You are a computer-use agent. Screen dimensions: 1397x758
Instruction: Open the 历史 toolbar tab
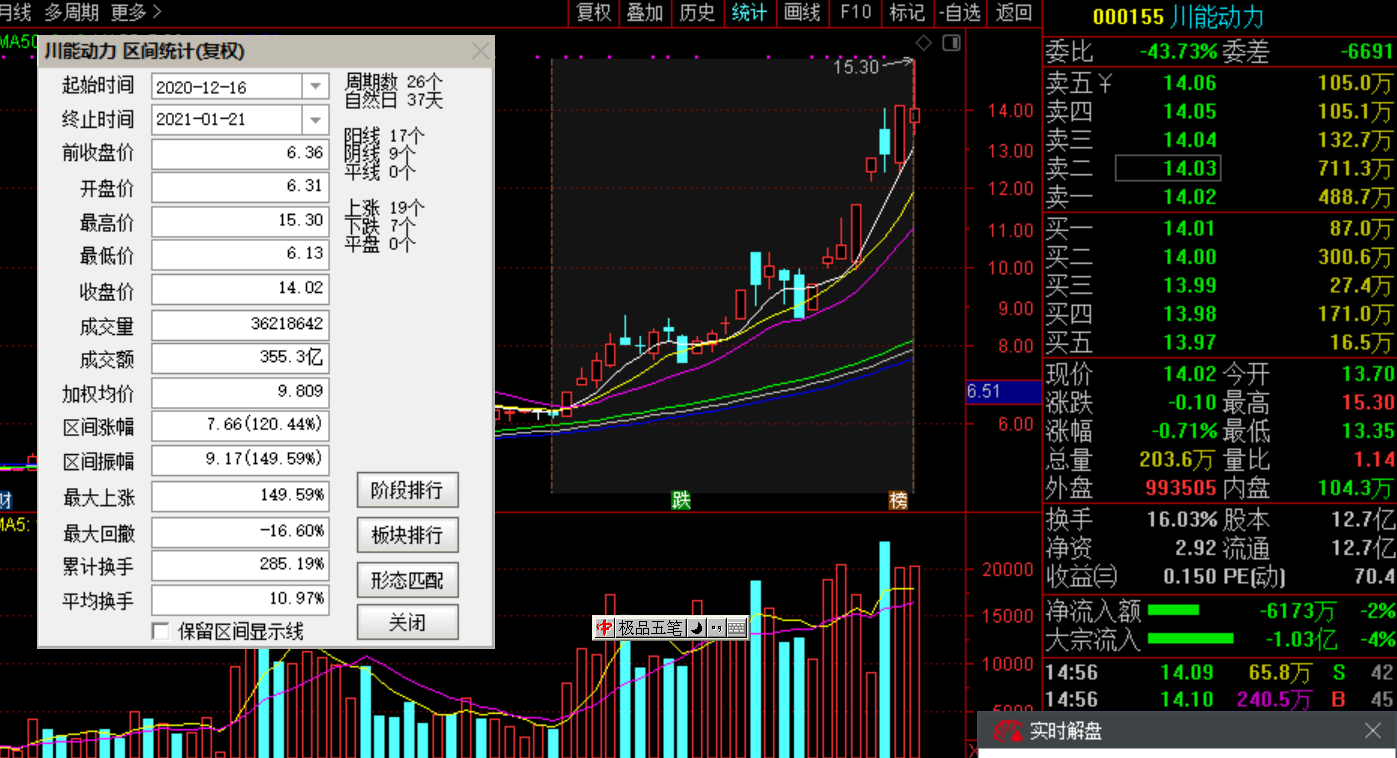[697, 12]
